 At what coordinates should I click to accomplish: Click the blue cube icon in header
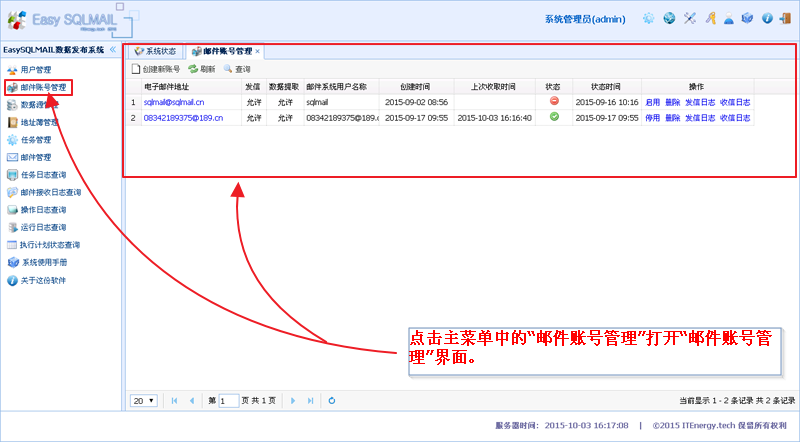pyautogui.click(x=747, y=19)
